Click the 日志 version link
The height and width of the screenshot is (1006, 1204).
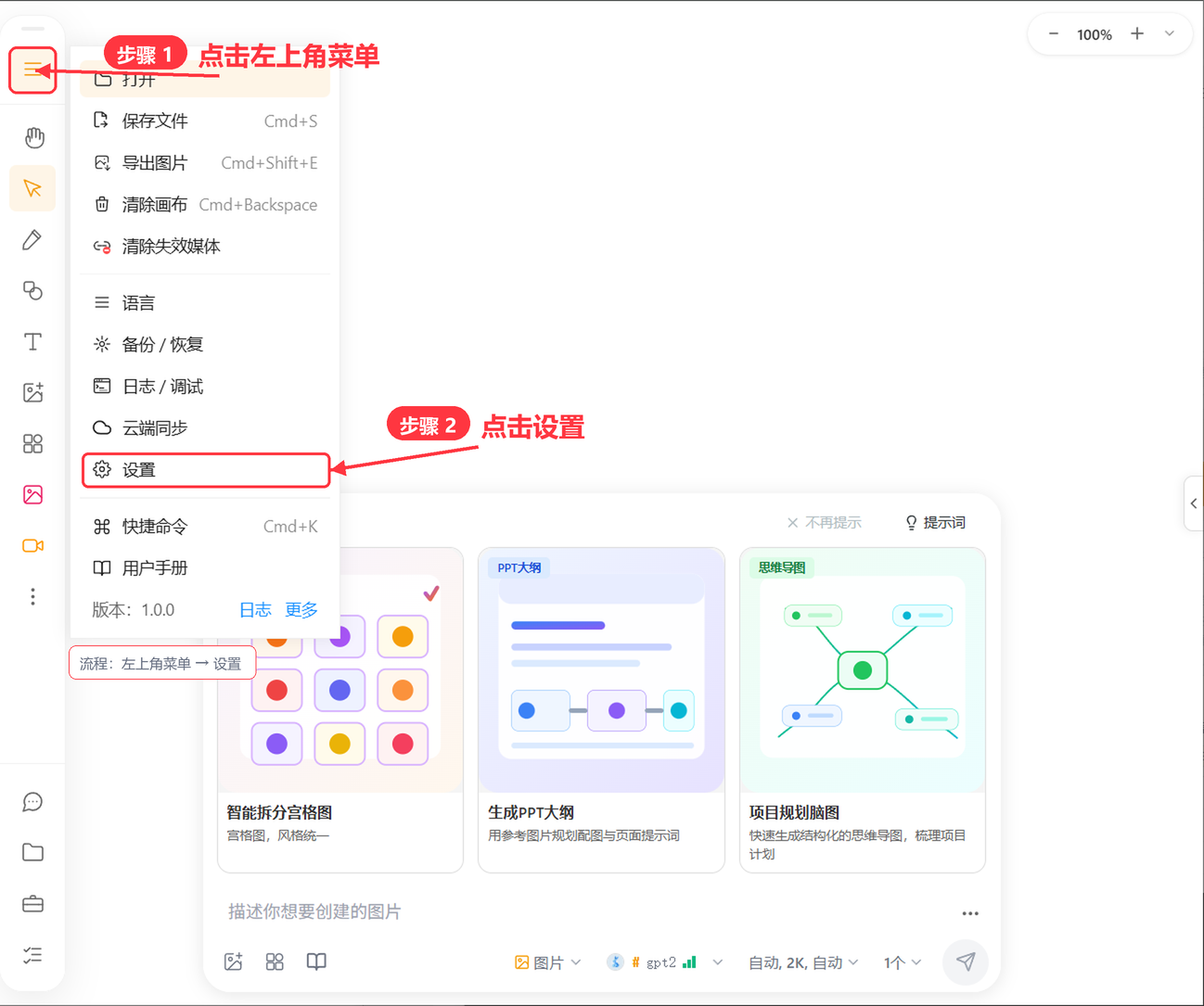pyautogui.click(x=255, y=610)
